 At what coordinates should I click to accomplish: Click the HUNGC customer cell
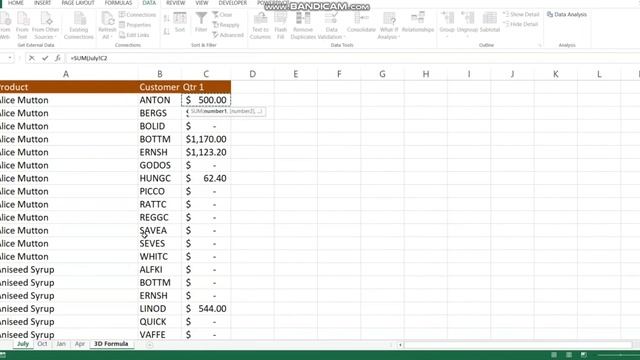160,178
